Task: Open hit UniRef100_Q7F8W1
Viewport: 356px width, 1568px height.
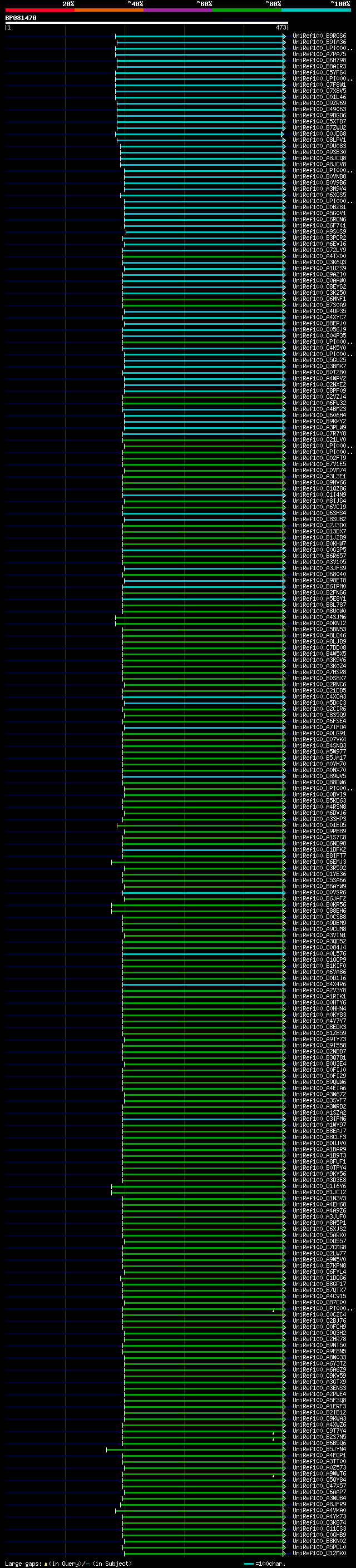Action: pos(319,85)
